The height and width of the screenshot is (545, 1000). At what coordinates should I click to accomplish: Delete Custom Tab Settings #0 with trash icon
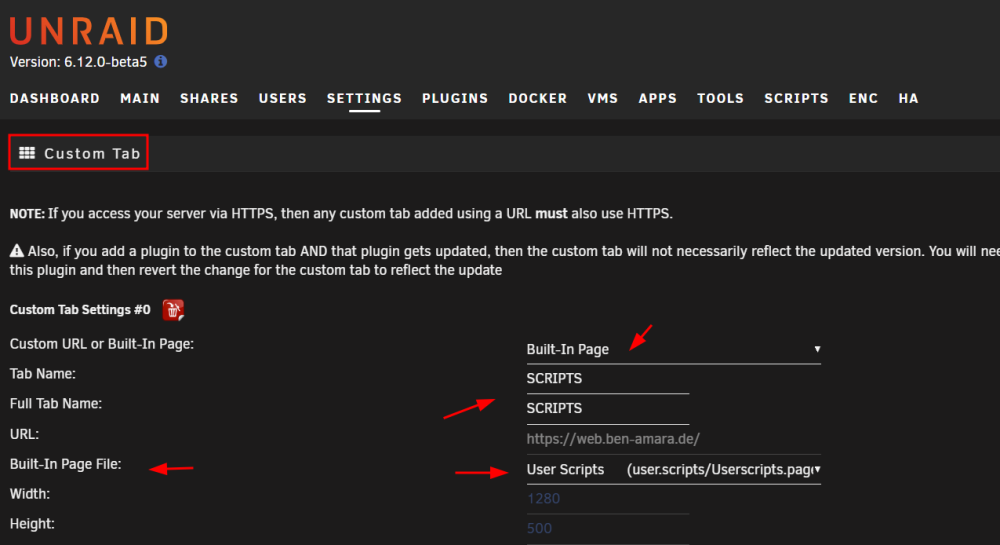pos(173,310)
